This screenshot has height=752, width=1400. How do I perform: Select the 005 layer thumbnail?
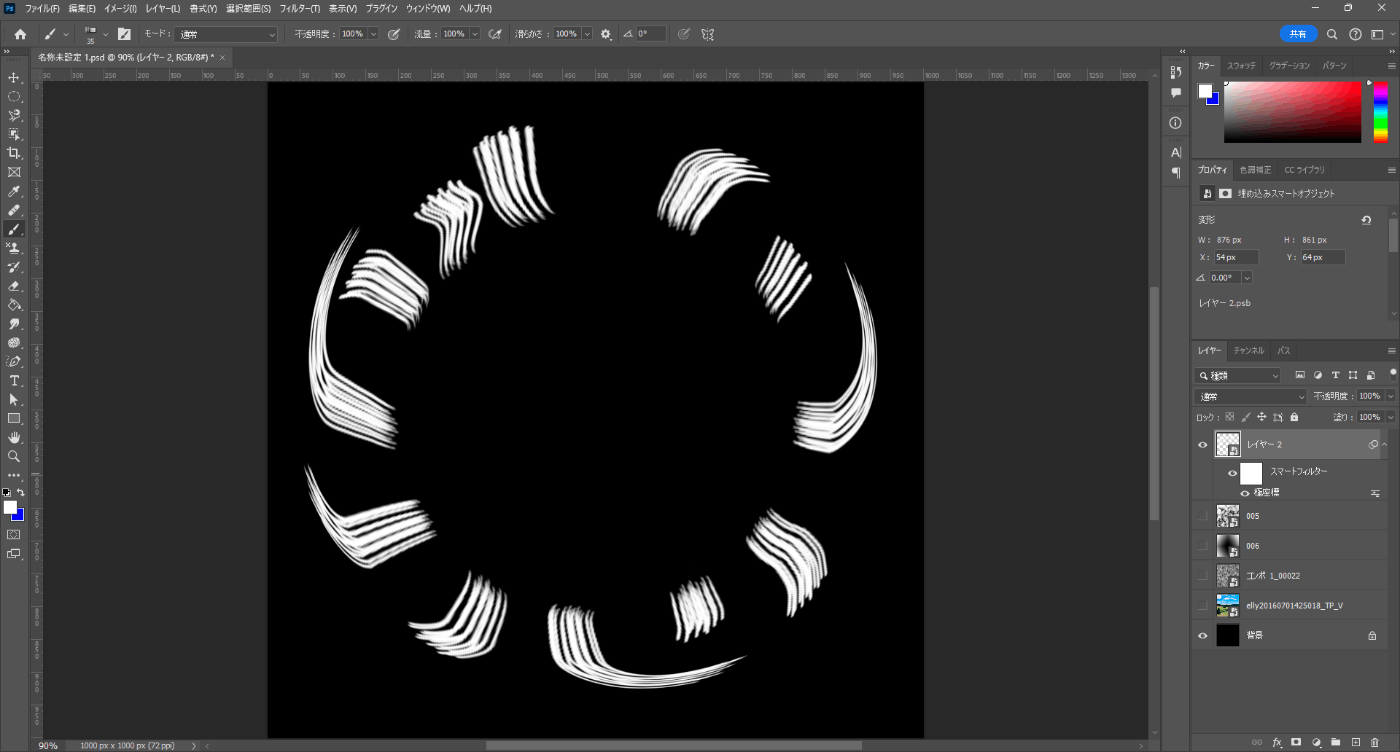[x=1227, y=516]
